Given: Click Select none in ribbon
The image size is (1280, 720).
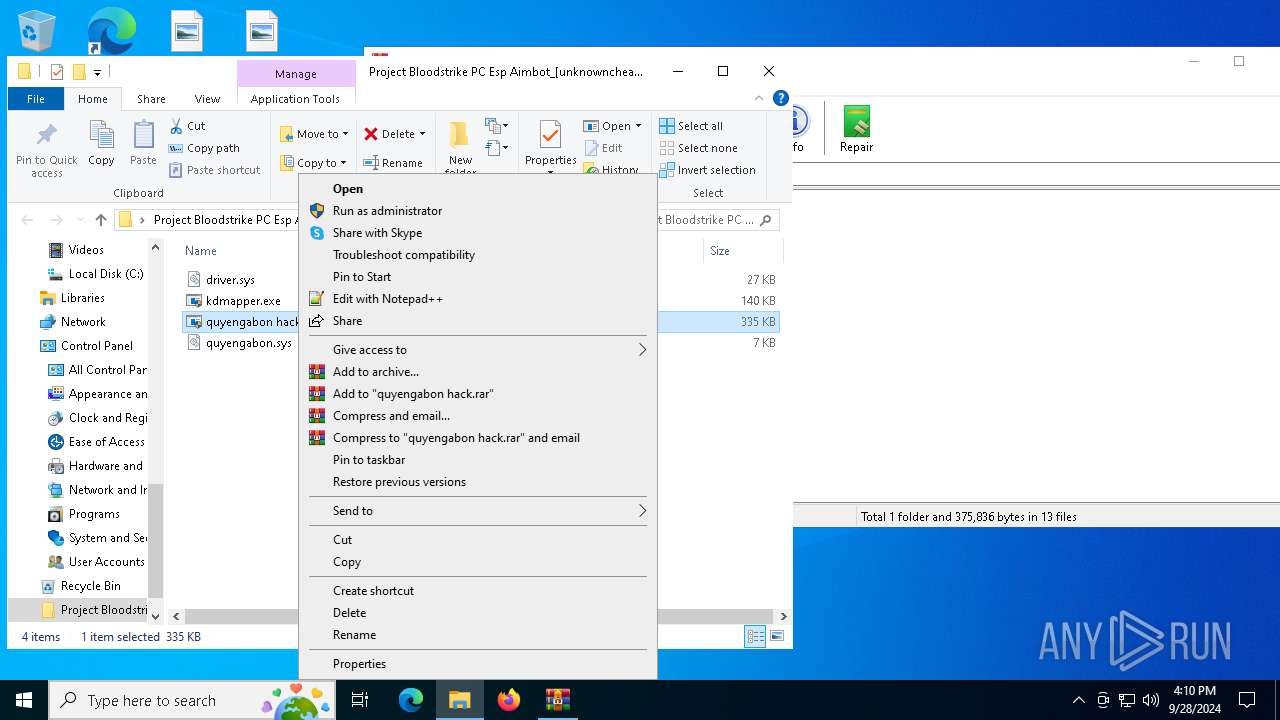Looking at the screenshot, I should point(698,148).
